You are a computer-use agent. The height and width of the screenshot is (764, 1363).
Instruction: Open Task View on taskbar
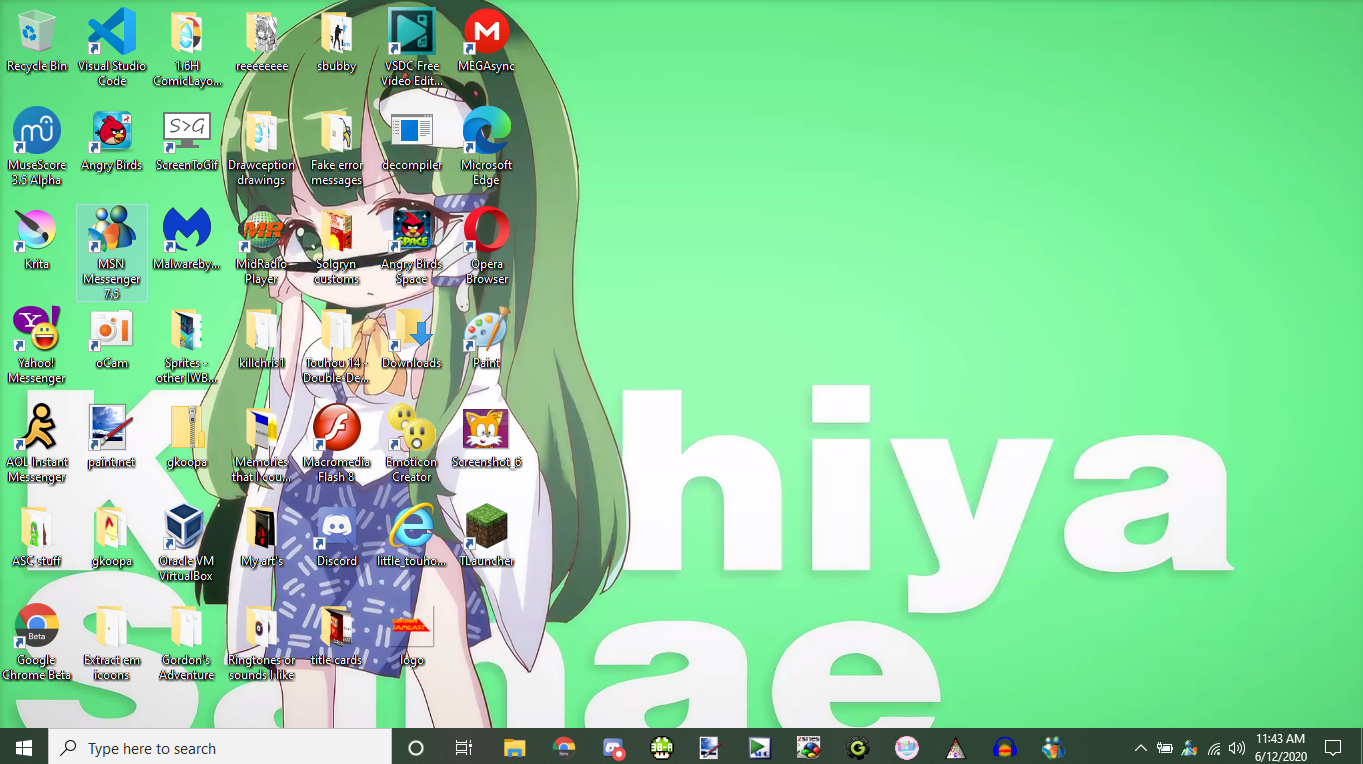click(464, 747)
